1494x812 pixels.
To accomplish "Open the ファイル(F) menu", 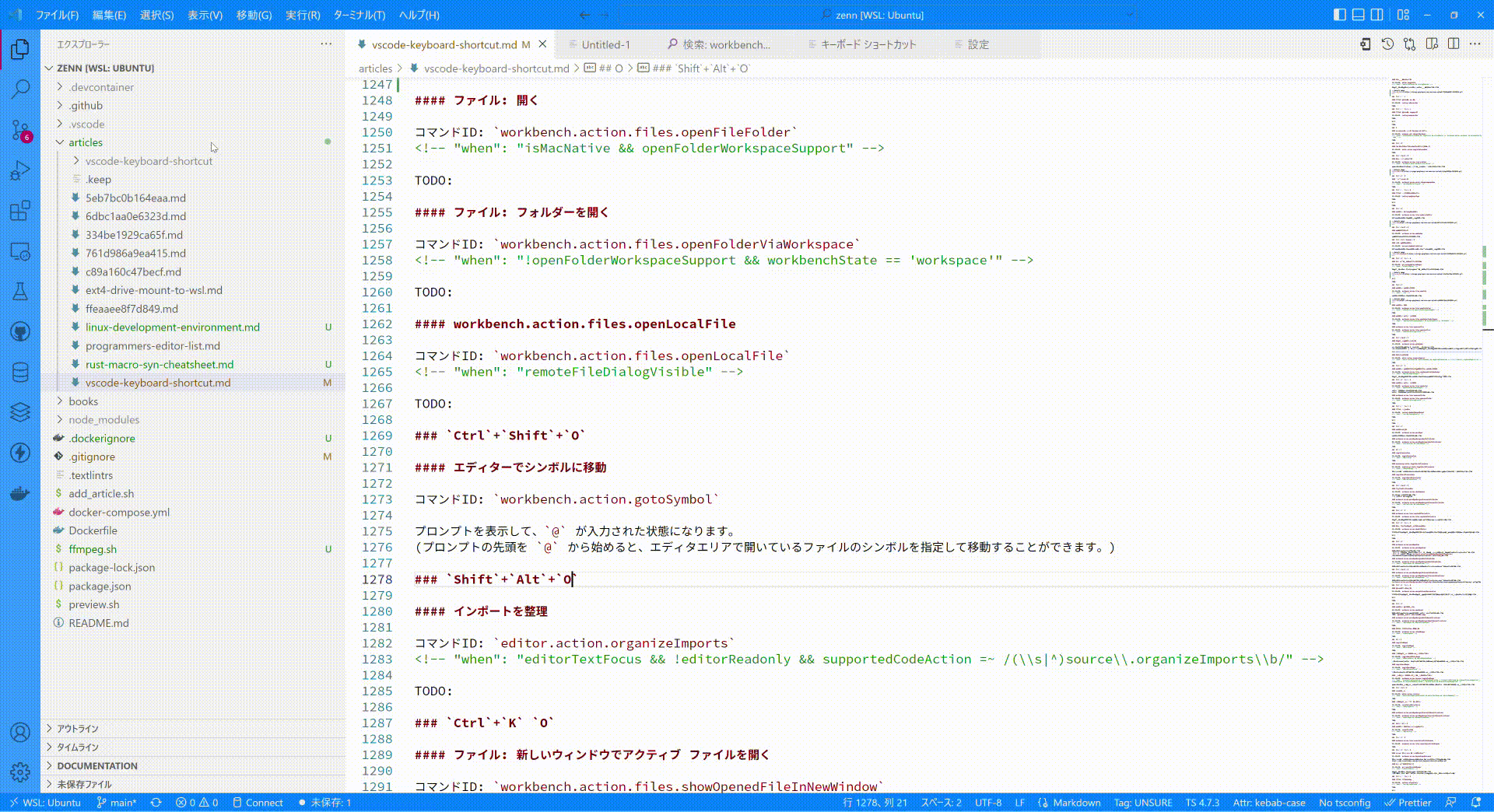I will [x=58, y=15].
